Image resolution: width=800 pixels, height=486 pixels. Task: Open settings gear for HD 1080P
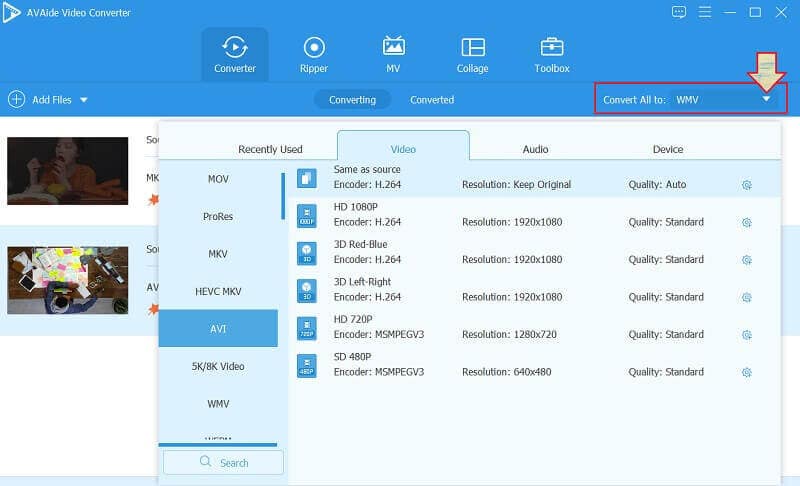coord(747,222)
